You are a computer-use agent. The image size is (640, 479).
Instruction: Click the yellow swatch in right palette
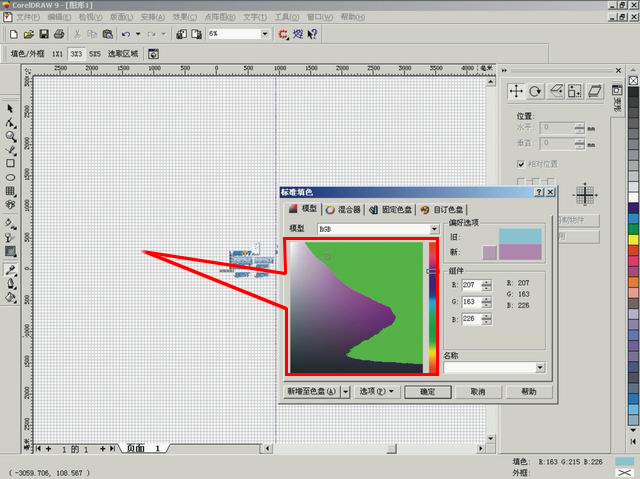633,240
